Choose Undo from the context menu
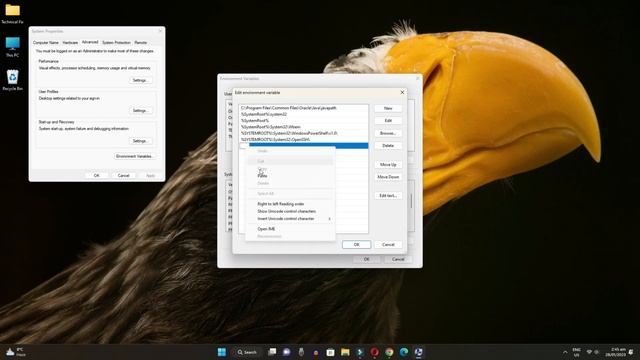 tap(290, 151)
